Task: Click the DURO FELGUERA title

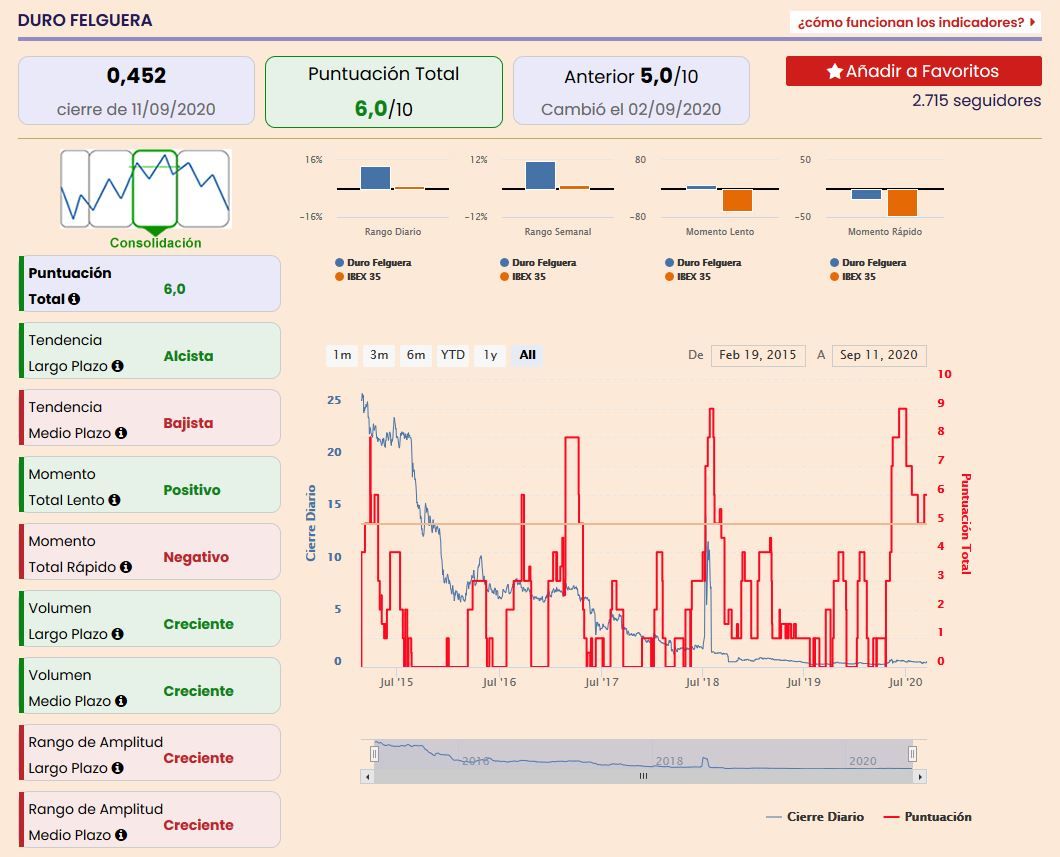Action: pos(85,20)
